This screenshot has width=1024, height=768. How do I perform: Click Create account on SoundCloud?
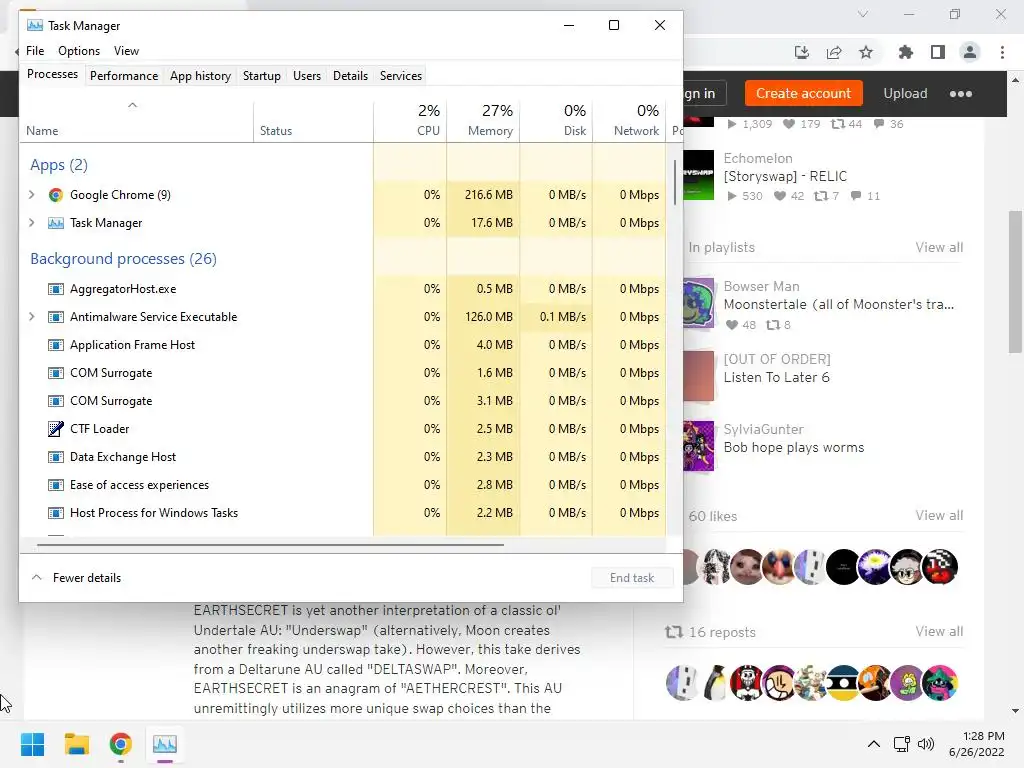click(x=803, y=93)
